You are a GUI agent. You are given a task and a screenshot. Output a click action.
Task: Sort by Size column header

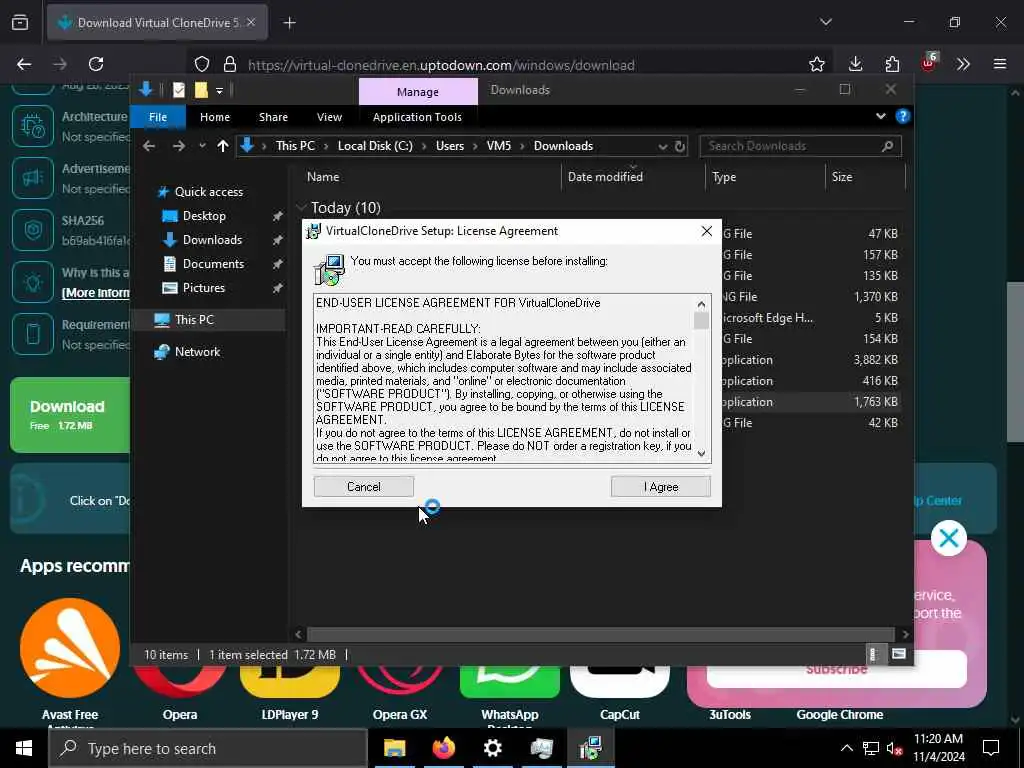tap(842, 177)
